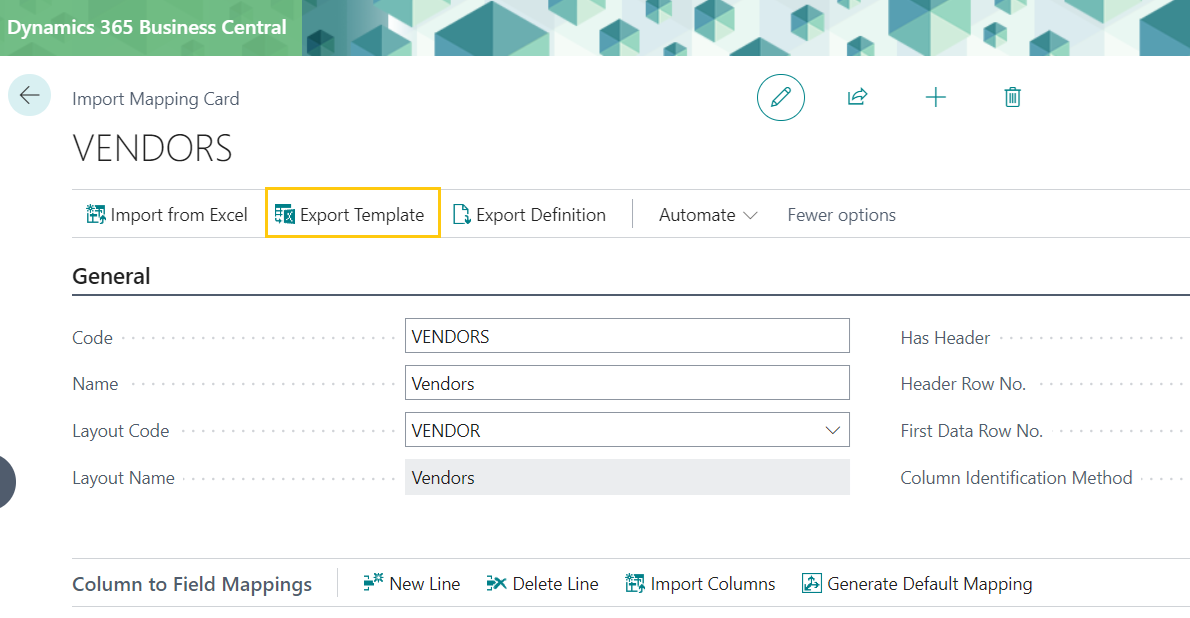The height and width of the screenshot is (618, 1190).
Task: Open the share icon
Action: point(858,97)
